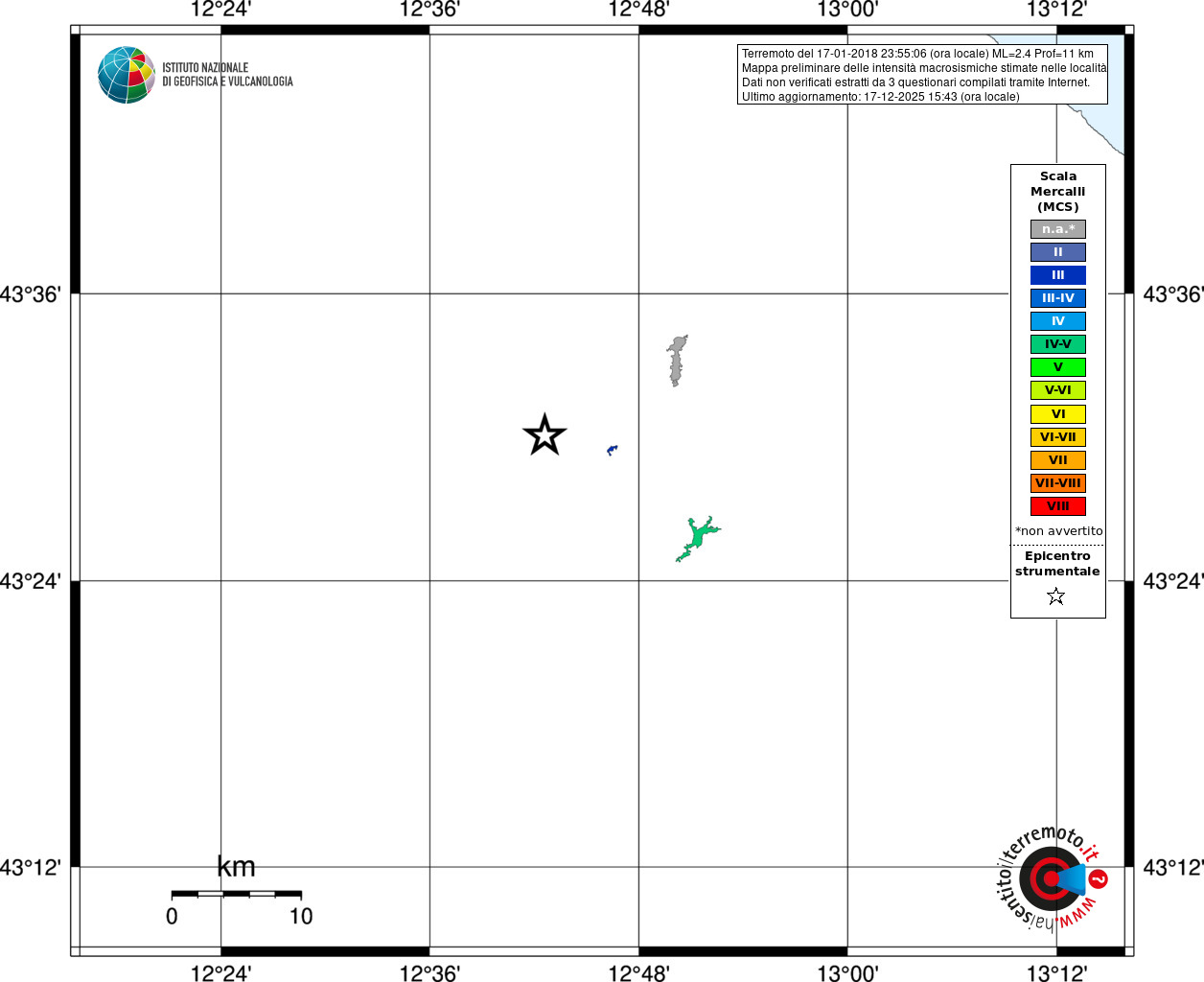Click the 'Terremoto del 17-01-2018' title line

[917, 54]
